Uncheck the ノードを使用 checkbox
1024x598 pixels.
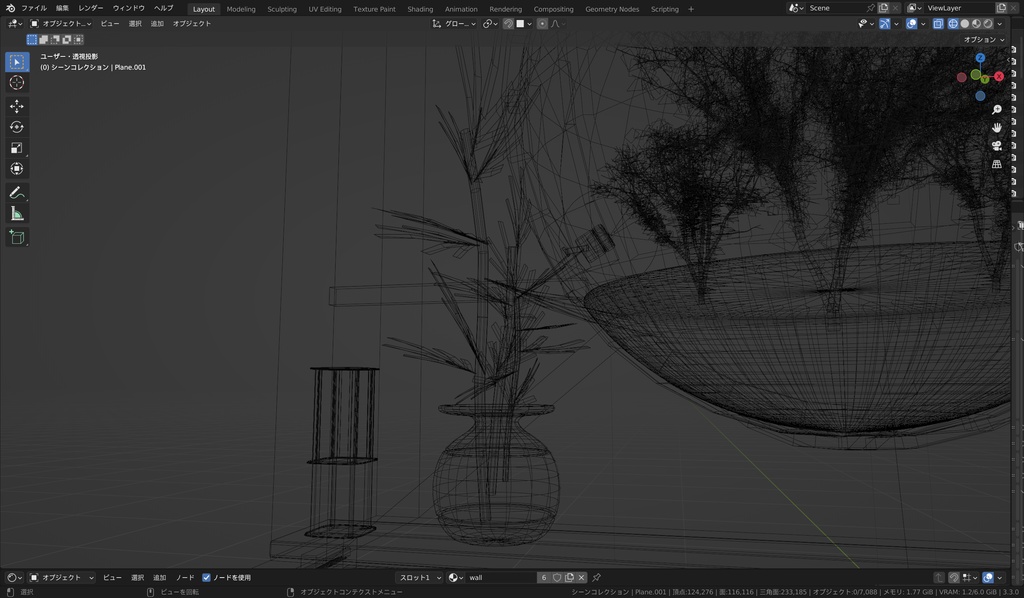click(x=206, y=578)
